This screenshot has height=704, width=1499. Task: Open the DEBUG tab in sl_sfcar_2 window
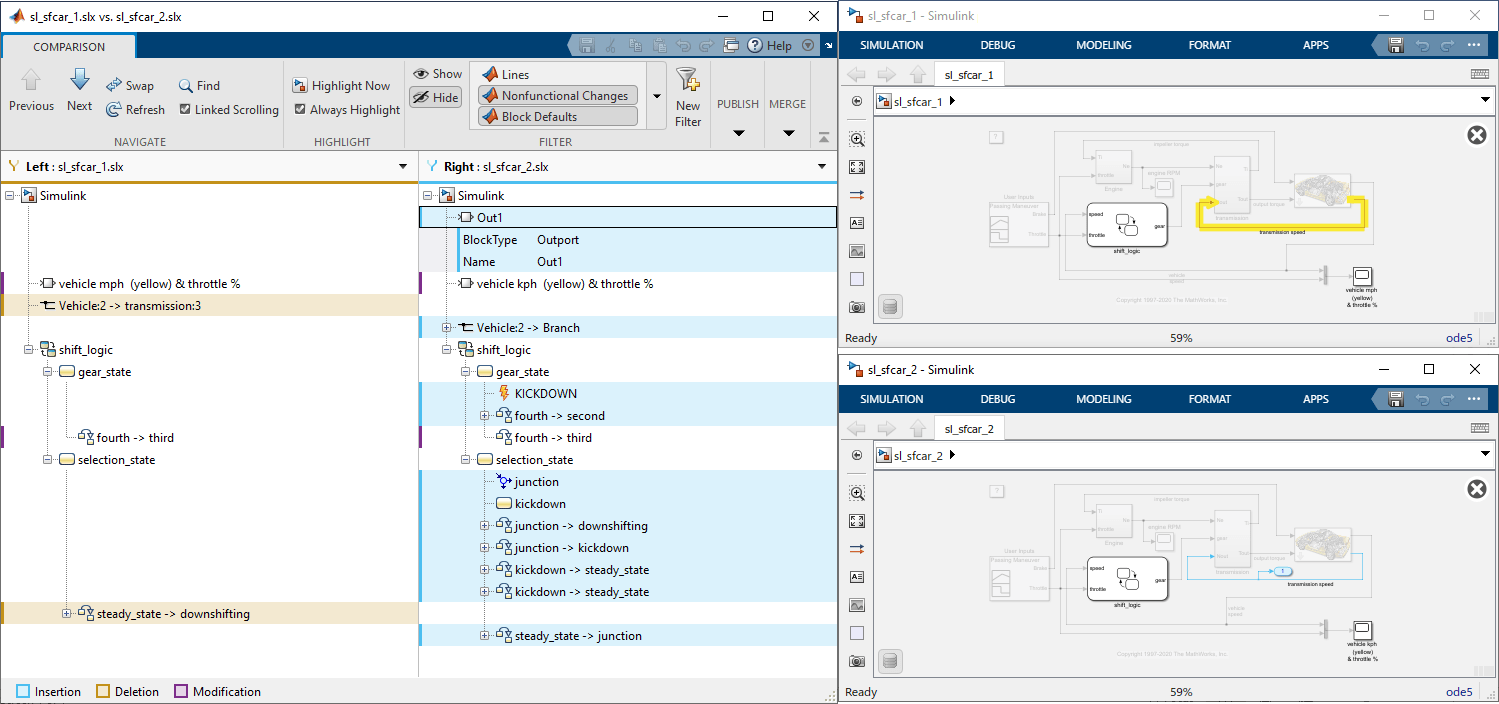pyautogui.click(x=997, y=399)
